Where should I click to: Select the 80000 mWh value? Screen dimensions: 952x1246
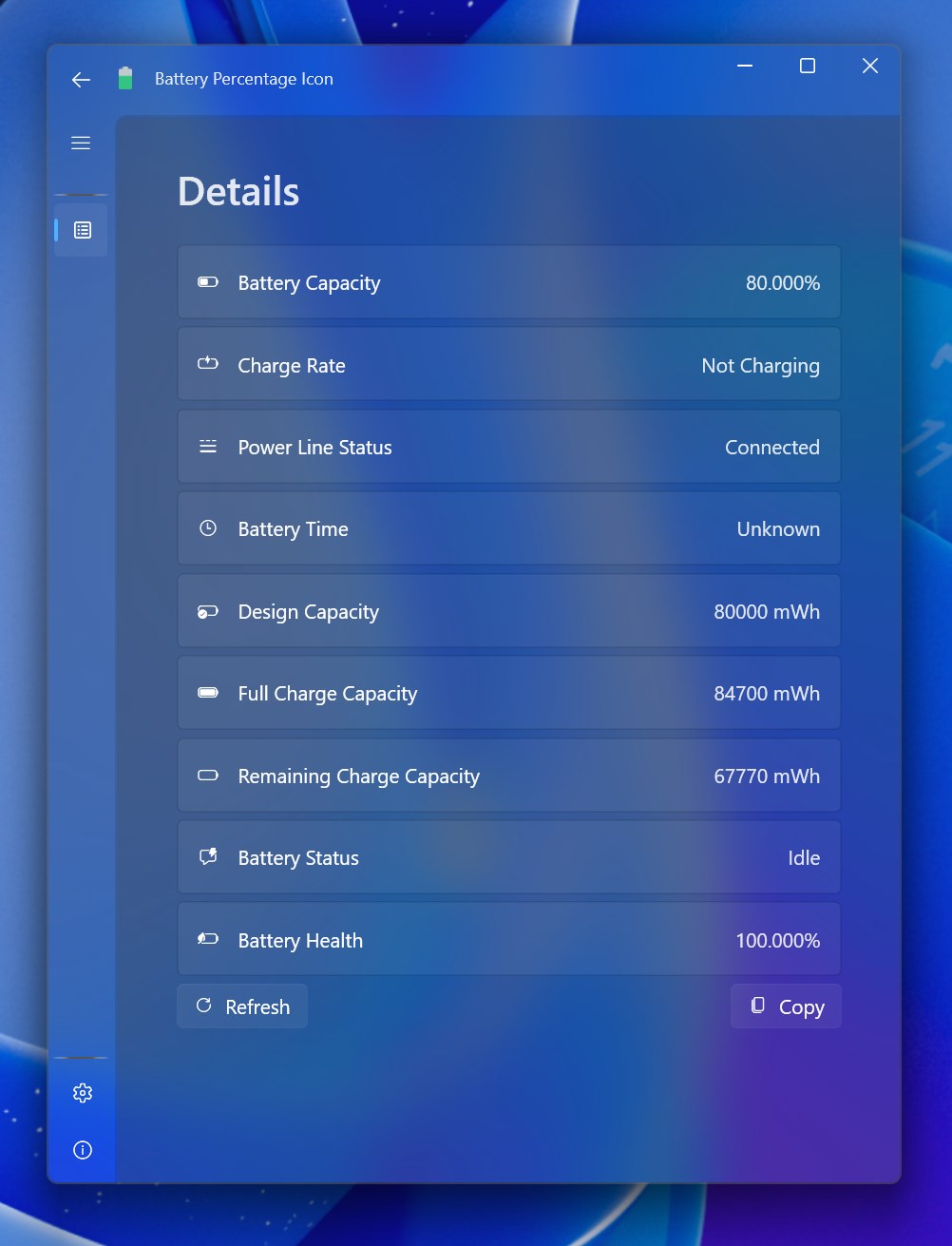click(767, 612)
